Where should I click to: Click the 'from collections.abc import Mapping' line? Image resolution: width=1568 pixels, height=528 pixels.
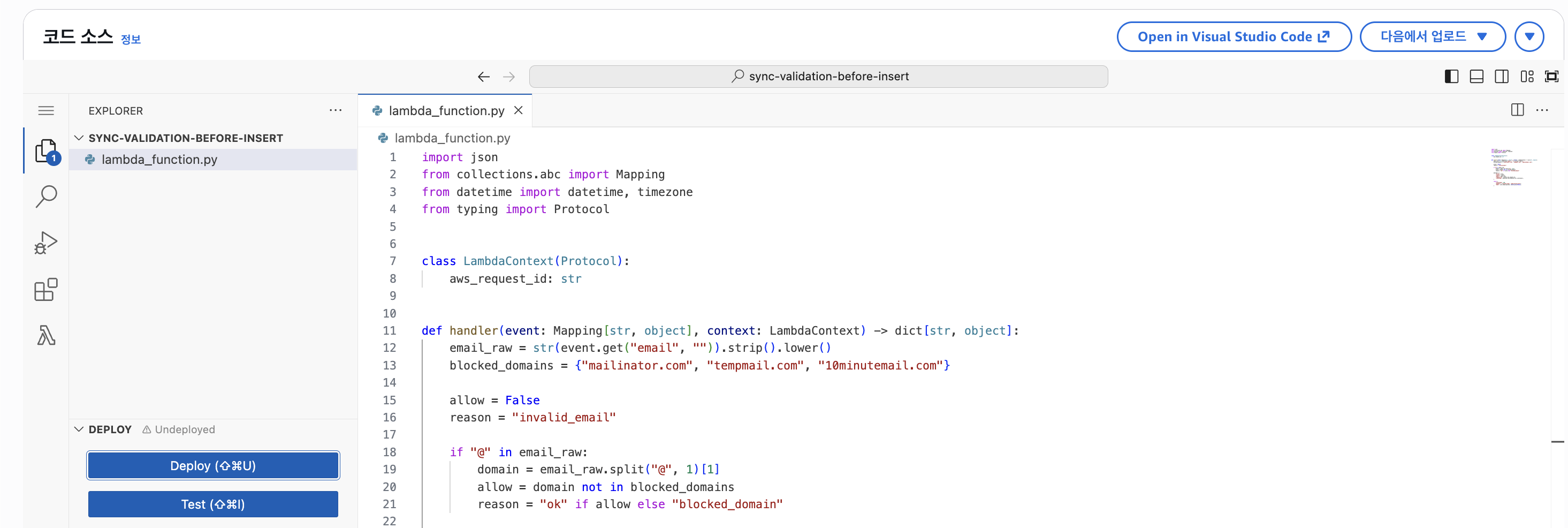pyautogui.click(x=543, y=174)
